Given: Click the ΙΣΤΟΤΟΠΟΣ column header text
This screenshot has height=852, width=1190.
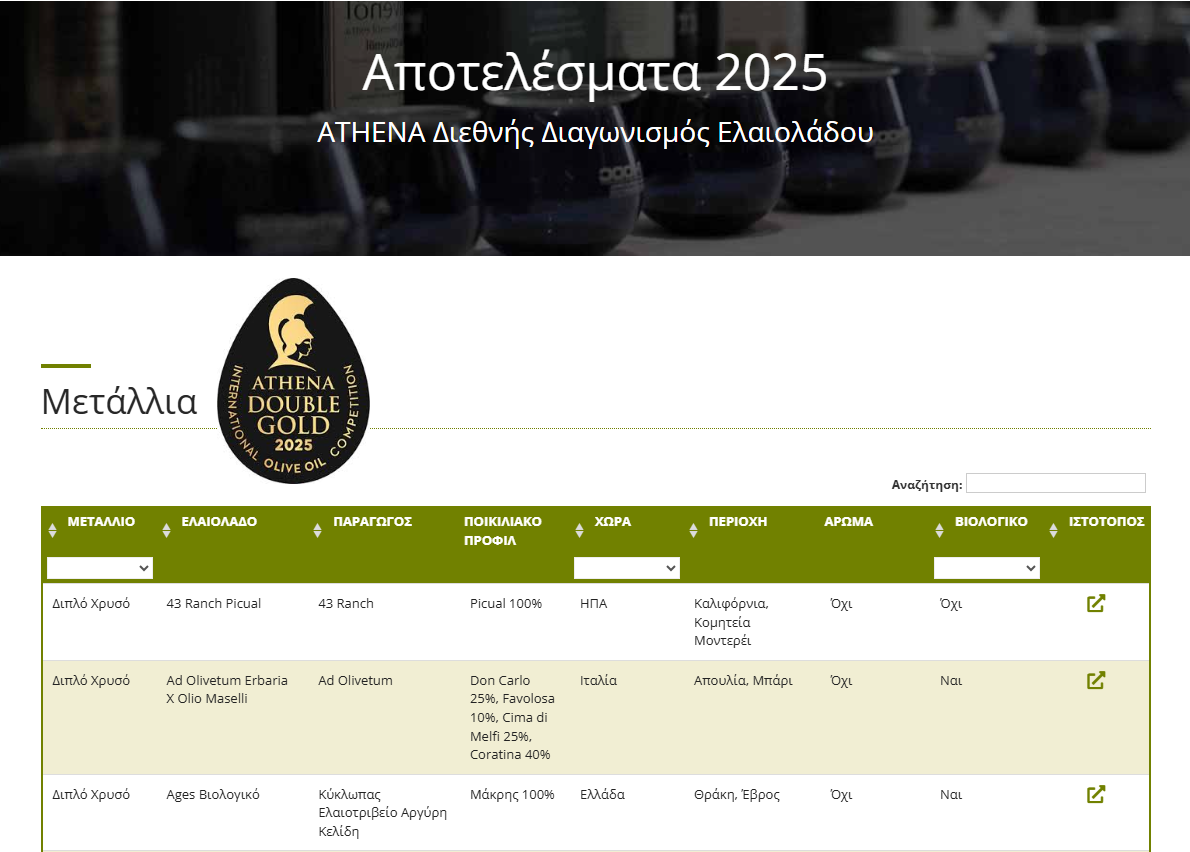Looking at the screenshot, I should pyautogui.click(x=1106, y=521).
